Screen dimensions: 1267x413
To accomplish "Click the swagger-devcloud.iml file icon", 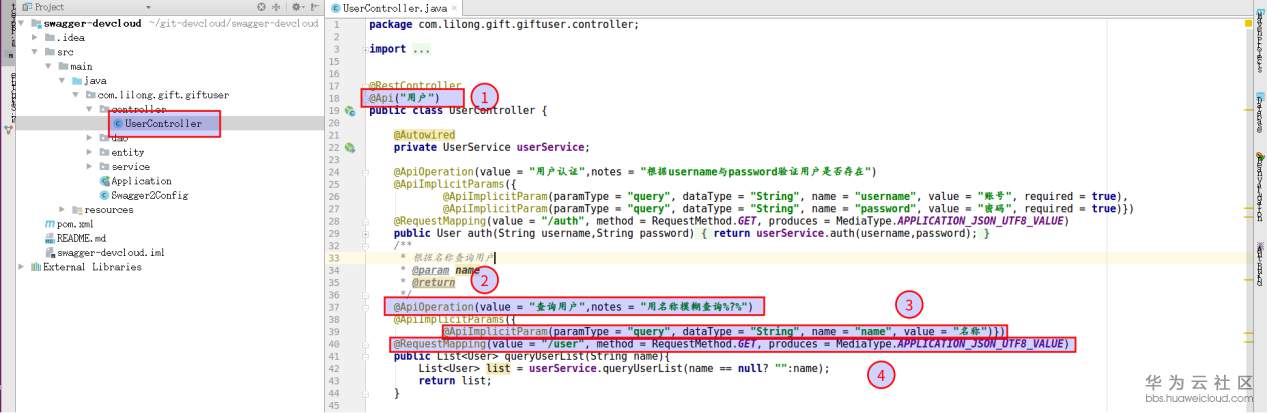I will (49, 253).
